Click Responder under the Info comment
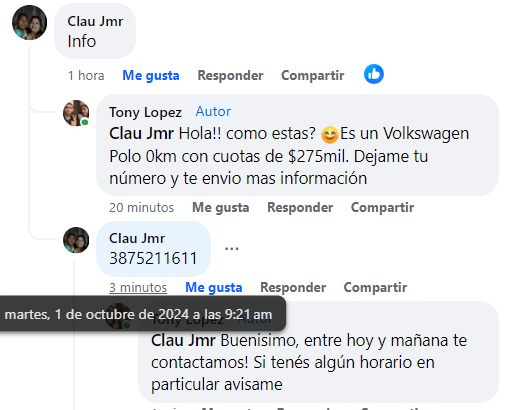 [x=230, y=75]
